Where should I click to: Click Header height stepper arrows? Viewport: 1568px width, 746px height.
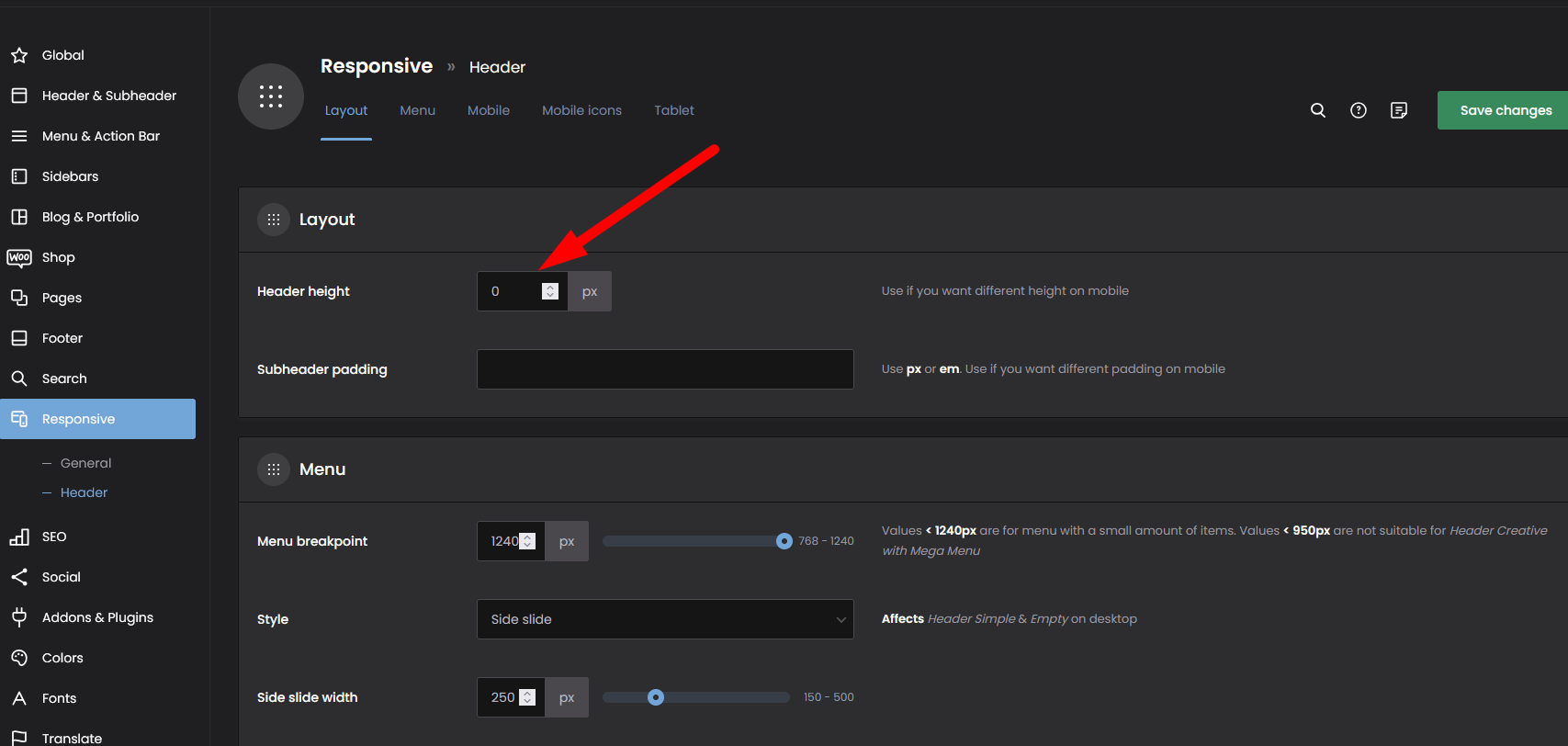549,291
